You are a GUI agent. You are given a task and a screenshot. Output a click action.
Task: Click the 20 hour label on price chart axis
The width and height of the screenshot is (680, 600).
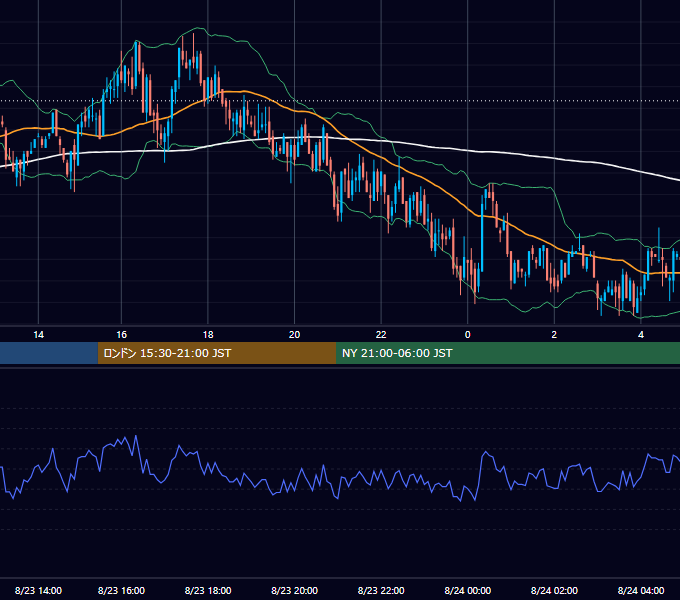point(294,335)
